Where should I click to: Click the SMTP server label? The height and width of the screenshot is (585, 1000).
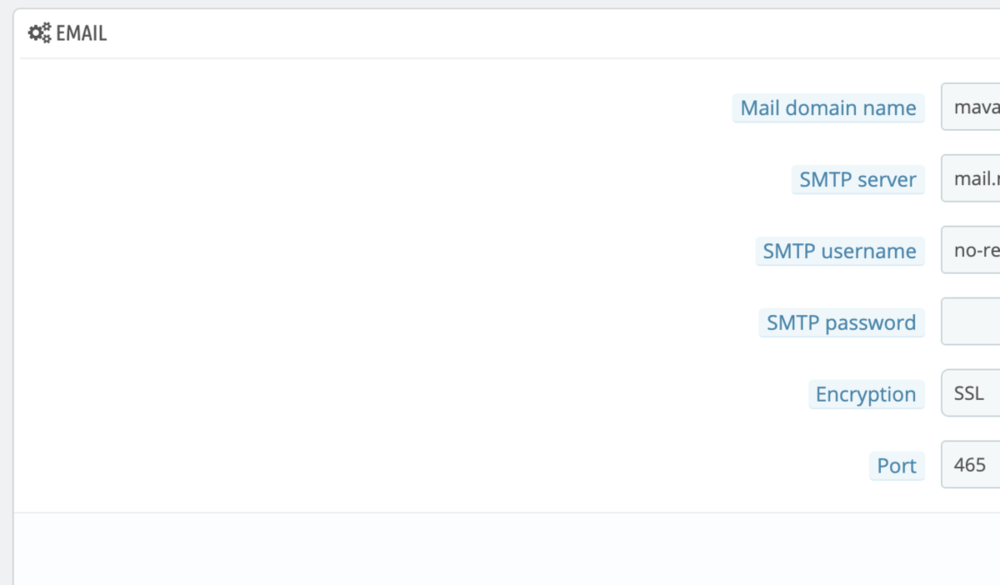pyautogui.click(x=858, y=180)
